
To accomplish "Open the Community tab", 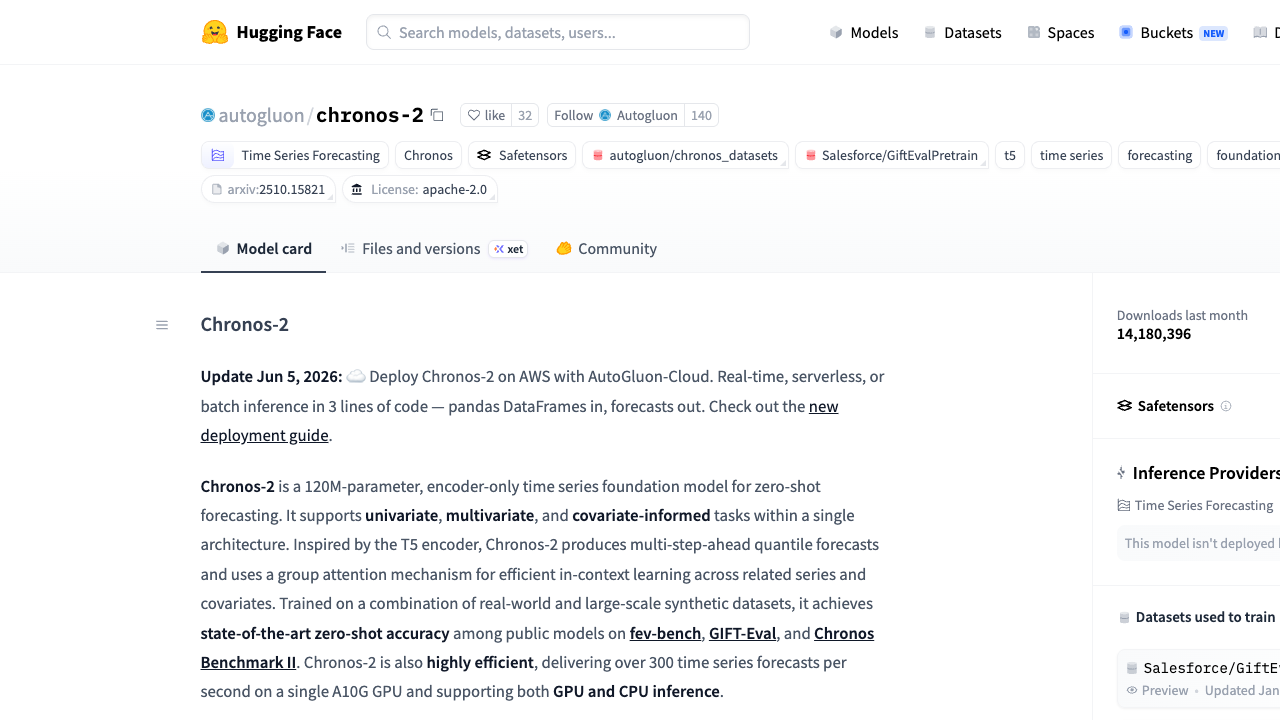I will tap(606, 249).
